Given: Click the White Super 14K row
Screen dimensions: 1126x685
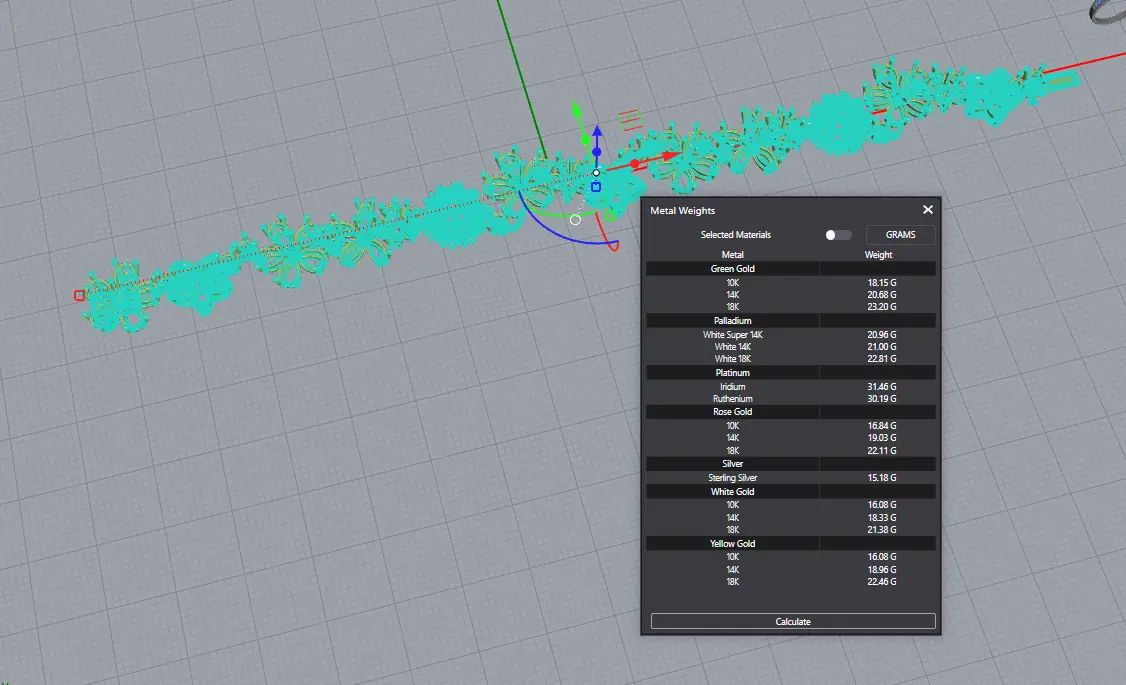Looking at the screenshot, I should pos(791,335).
